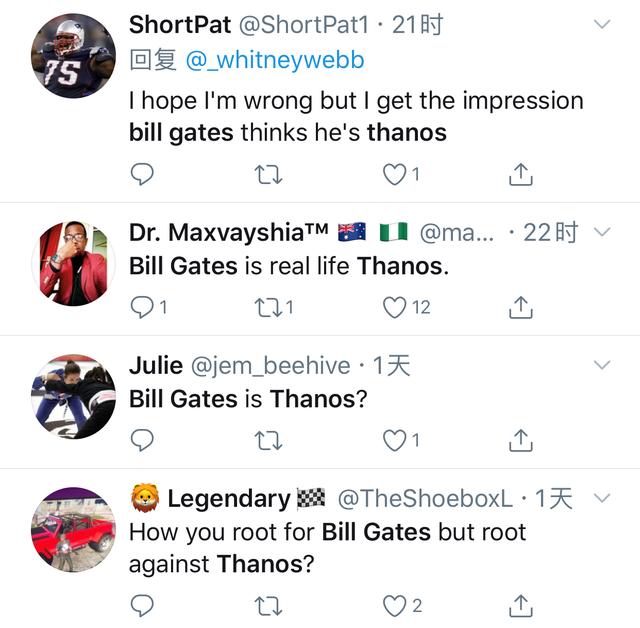Expand options on Legendary's tweet

[602, 498]
